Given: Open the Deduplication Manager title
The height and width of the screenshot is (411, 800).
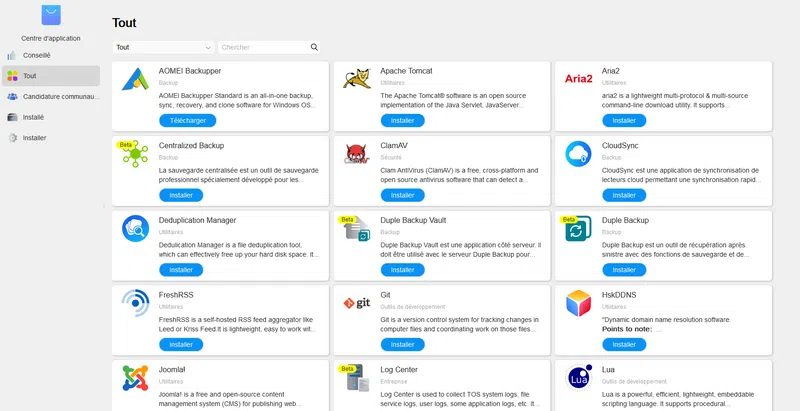Looking at the screenshot, I should (x=197, y=220).
